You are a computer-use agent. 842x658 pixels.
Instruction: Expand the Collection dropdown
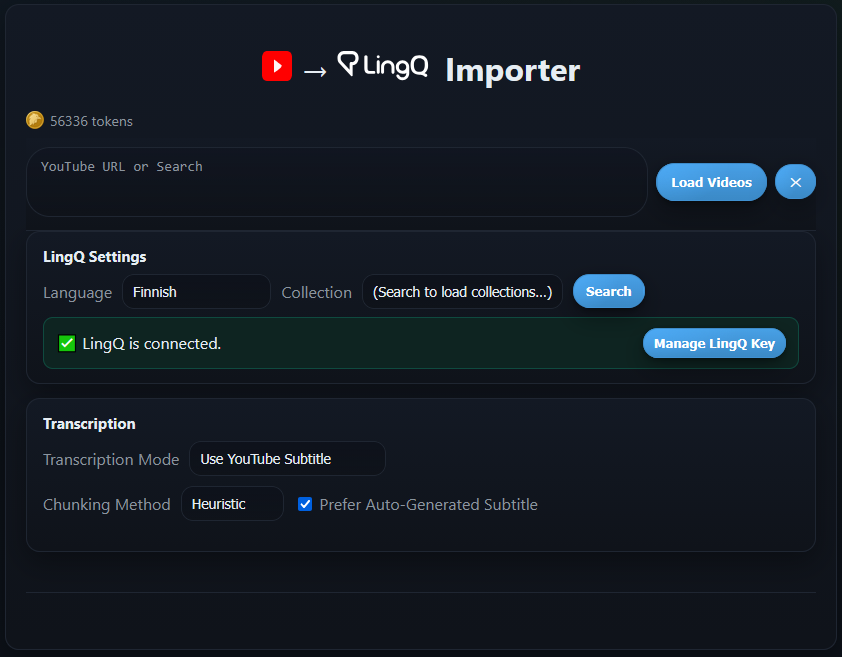[462, 292]
